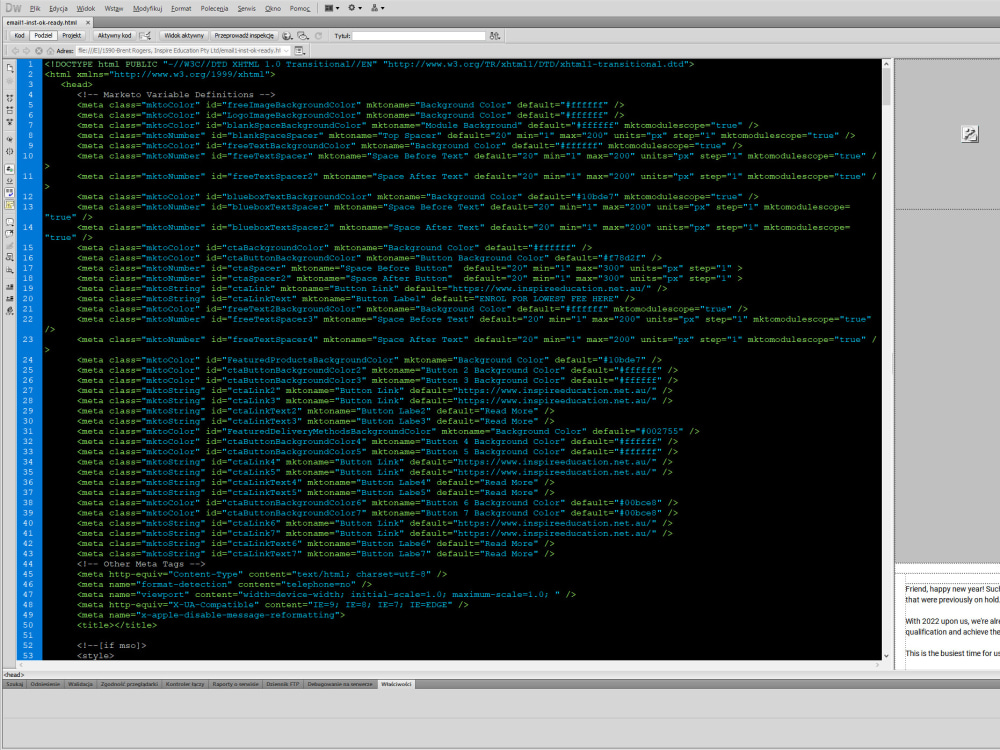Click the Collapse Selection icon
The width and height of the screenshot is (1000, 750).
(10, 110)
